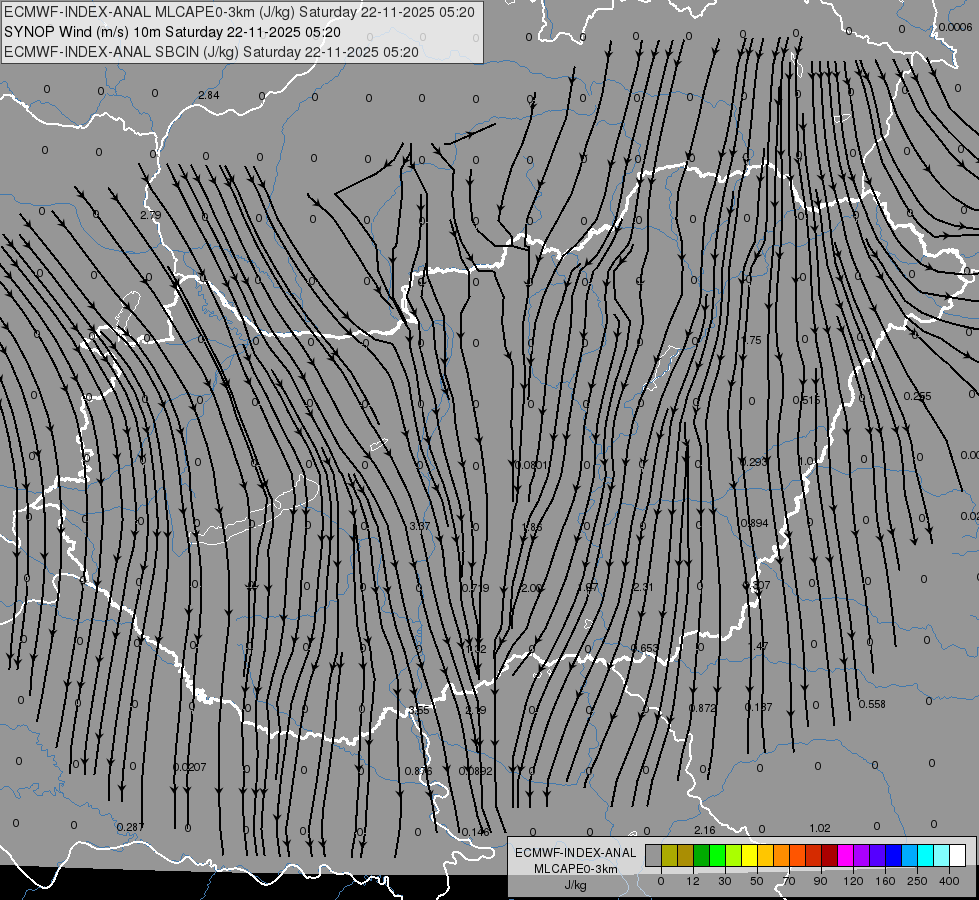Click the map value 0.0801
Image resolution: width=979 pixels, height=900 pixels.
pyautogui.click(x=531, y=465)
